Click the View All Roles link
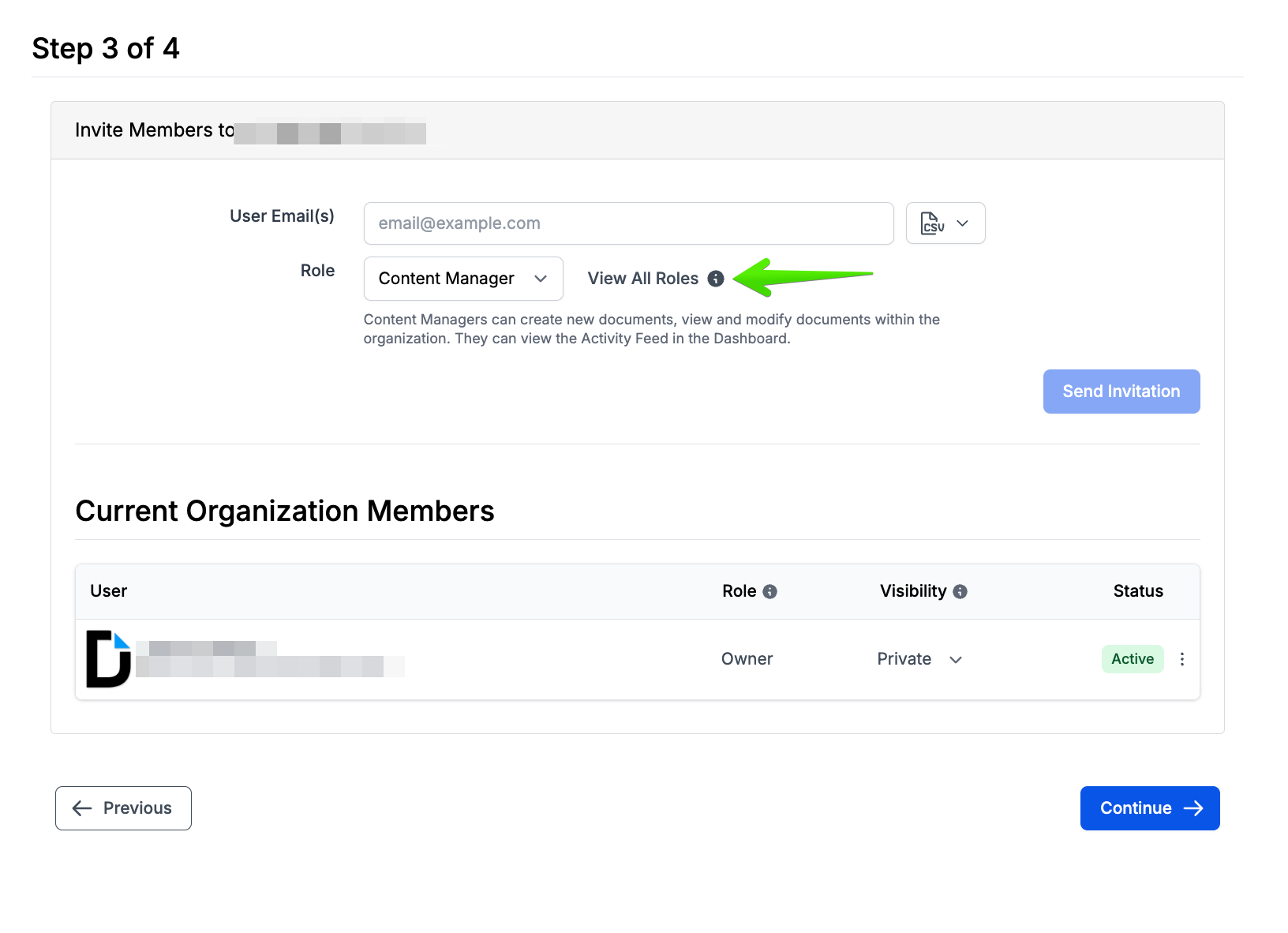This screenshot has height=933, width=1288. click(x=642, y=279)
